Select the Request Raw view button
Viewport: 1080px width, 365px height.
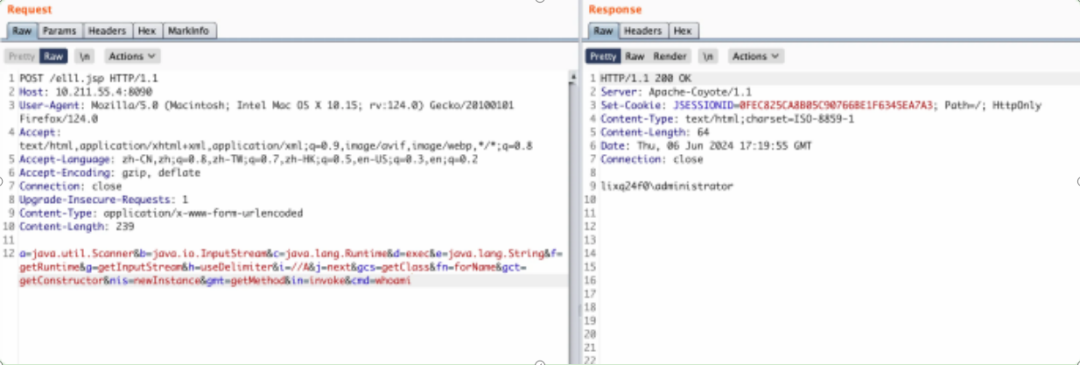click(53, 56)
